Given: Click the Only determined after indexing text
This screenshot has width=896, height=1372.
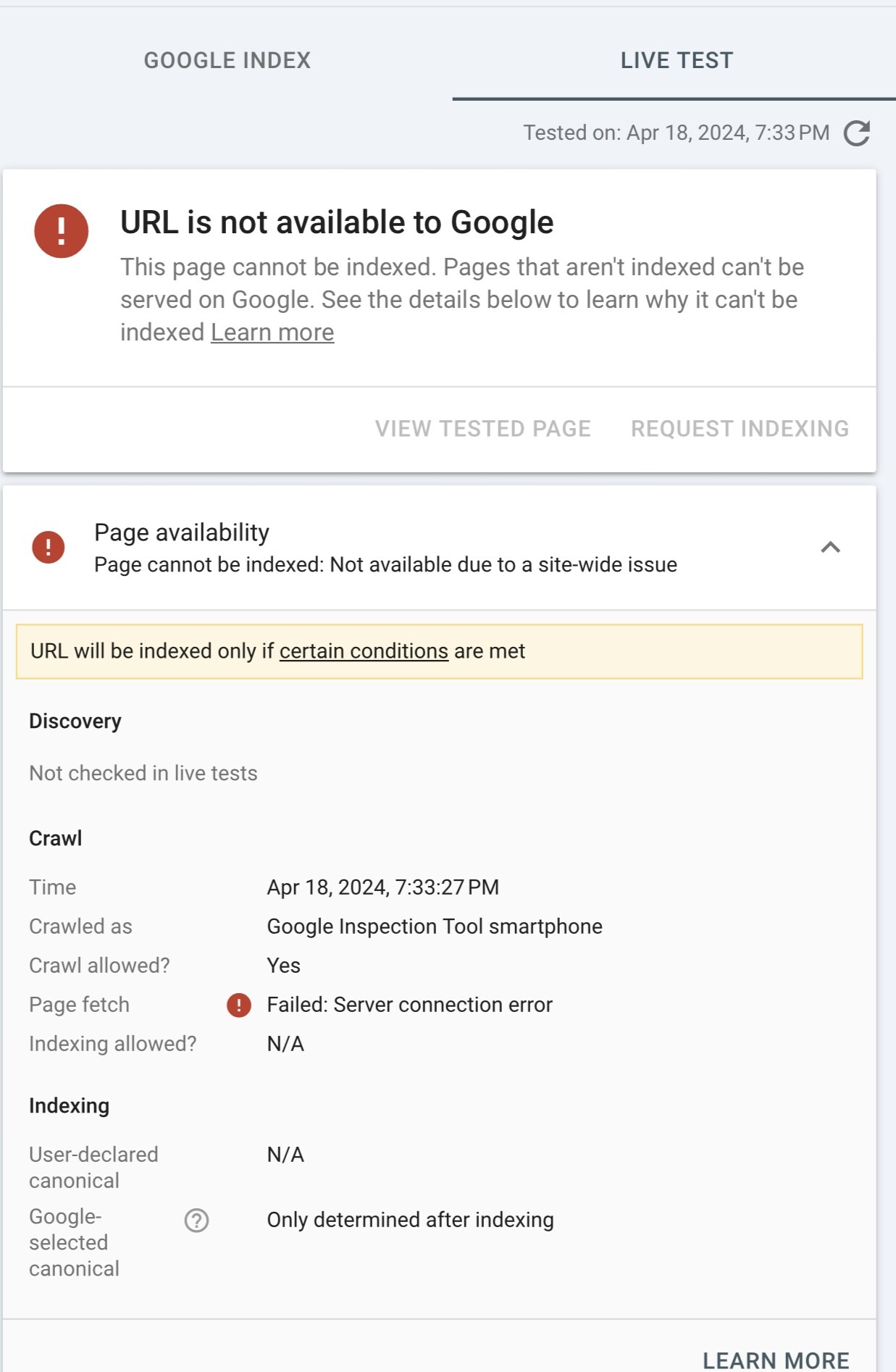Looking at the screenshot, I should (x=410, y=1220).
